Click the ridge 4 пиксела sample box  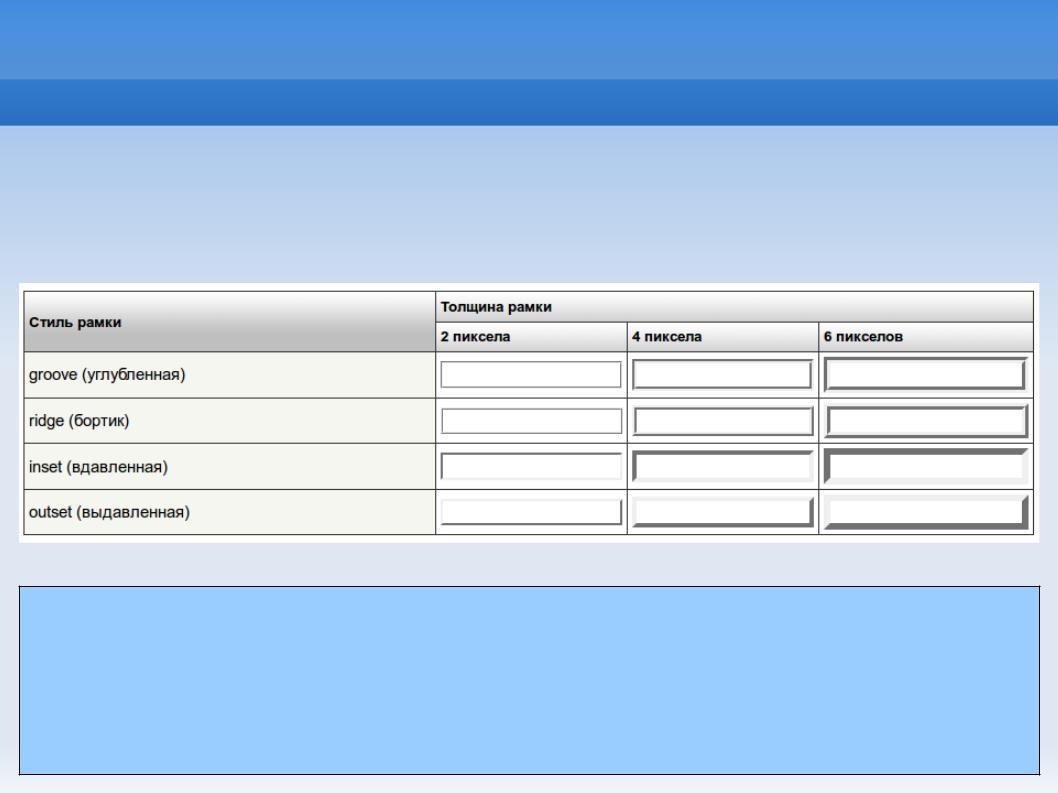[723, 421]
